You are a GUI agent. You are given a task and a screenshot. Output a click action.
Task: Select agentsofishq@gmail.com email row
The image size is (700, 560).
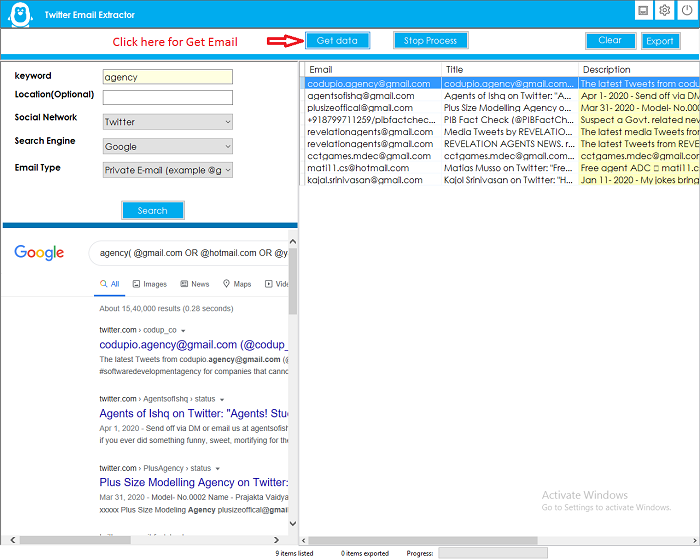pyautogui.click(x=373, y=96)
